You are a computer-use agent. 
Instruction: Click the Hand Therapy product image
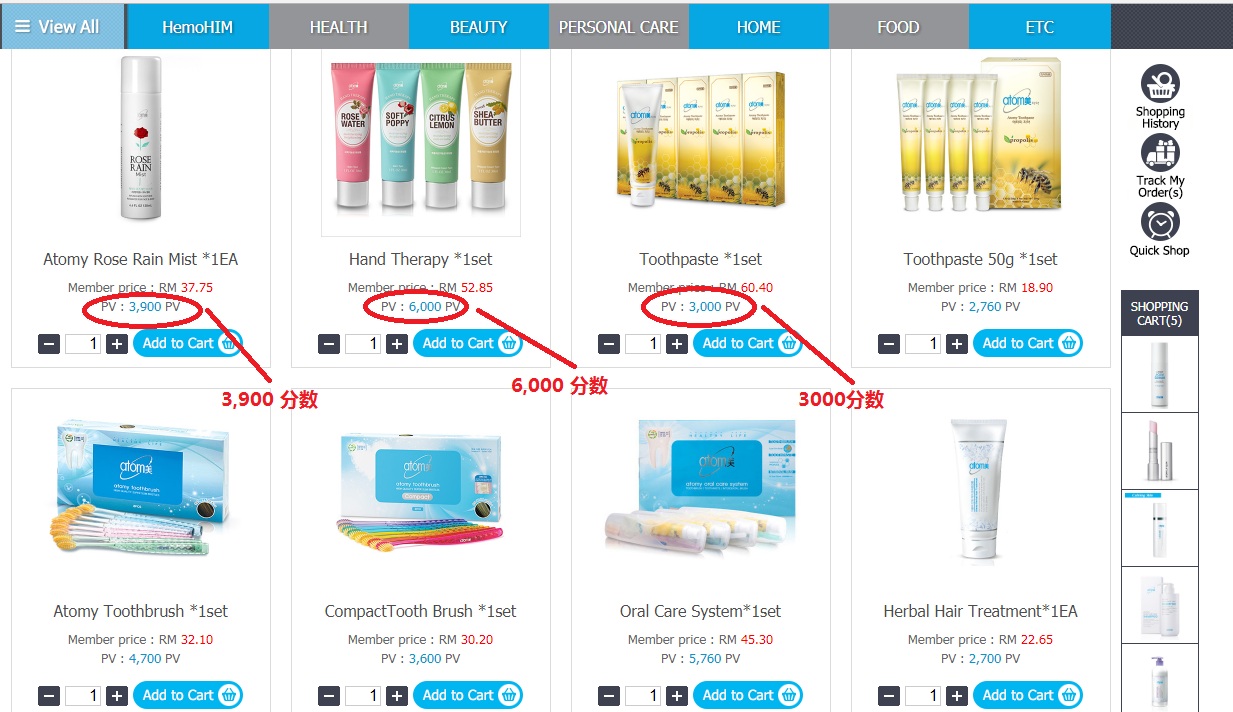coord(421,143)
